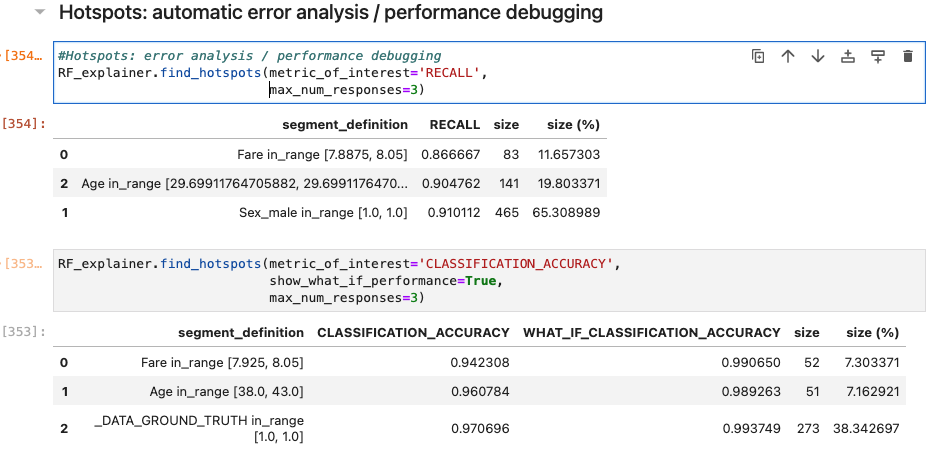Insert cell below icon

click(x=877, y=56)
